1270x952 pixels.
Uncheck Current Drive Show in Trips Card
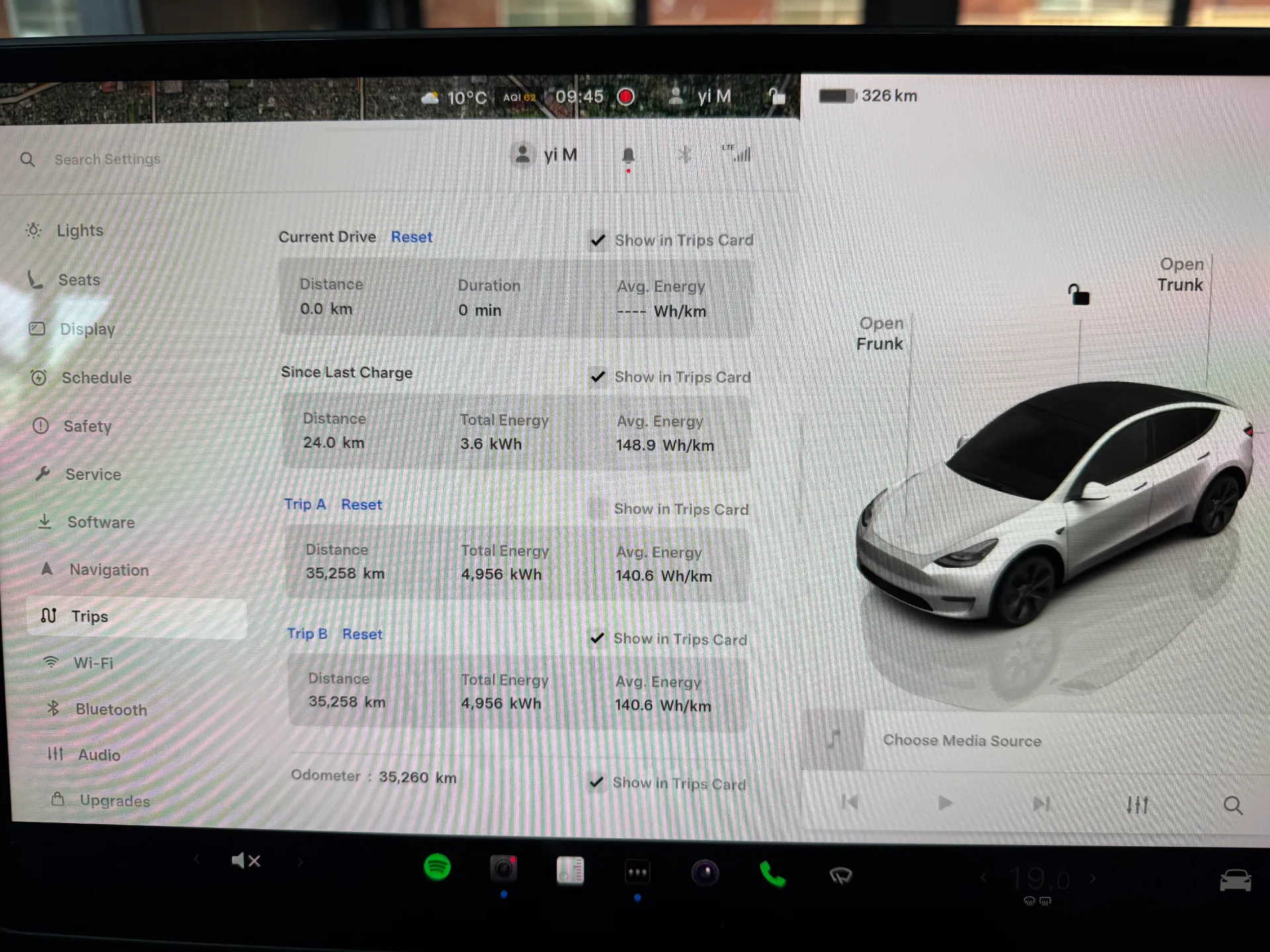coord(598,240)
